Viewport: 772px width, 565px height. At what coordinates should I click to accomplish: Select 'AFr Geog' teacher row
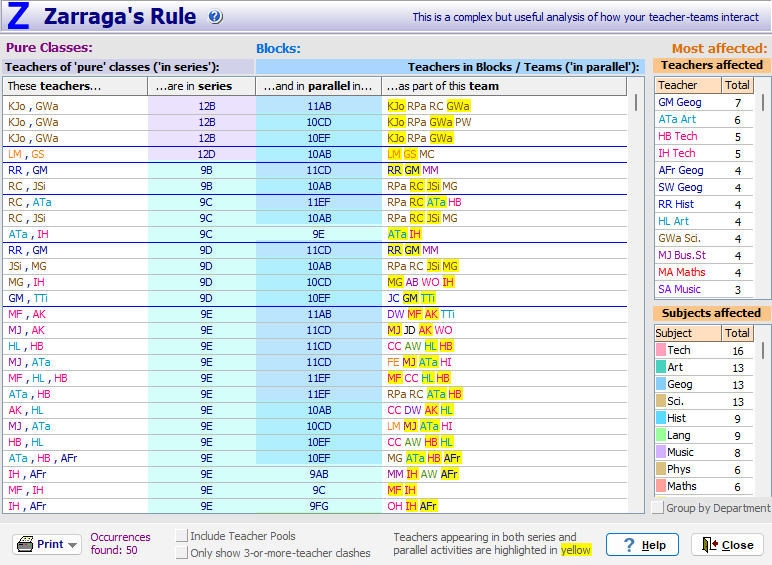(x=704, y=170)
